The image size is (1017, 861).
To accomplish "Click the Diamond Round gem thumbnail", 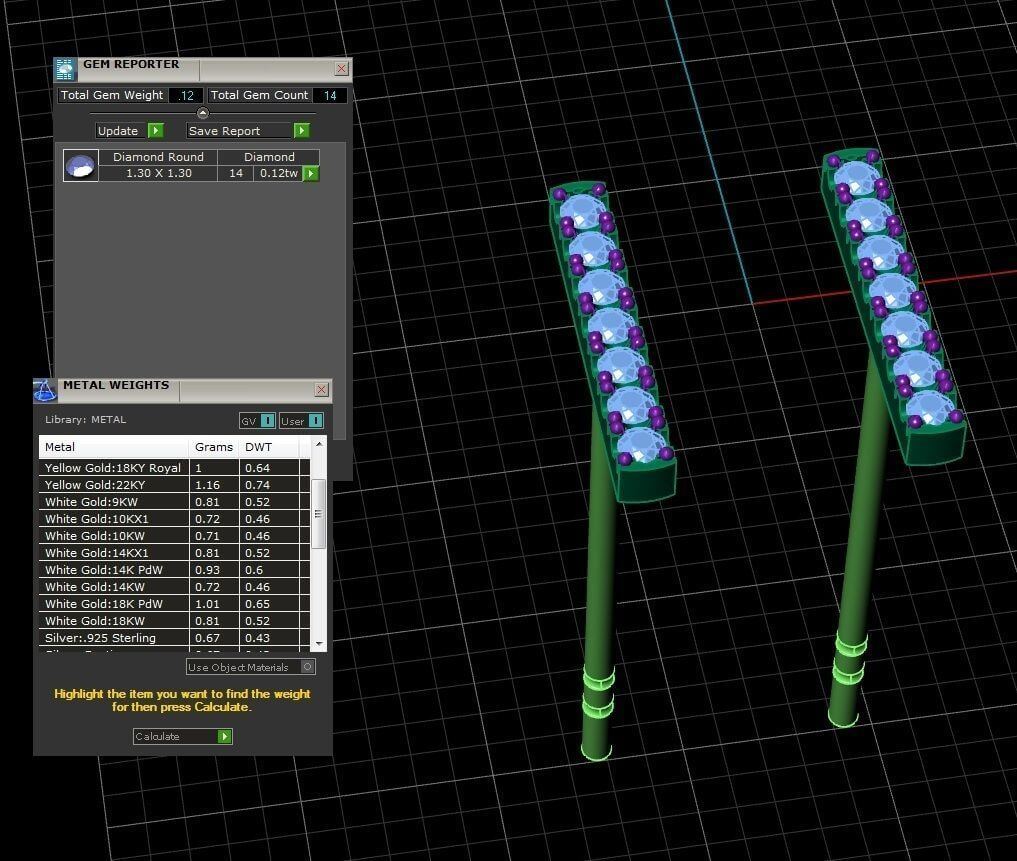I will (81, 166).
